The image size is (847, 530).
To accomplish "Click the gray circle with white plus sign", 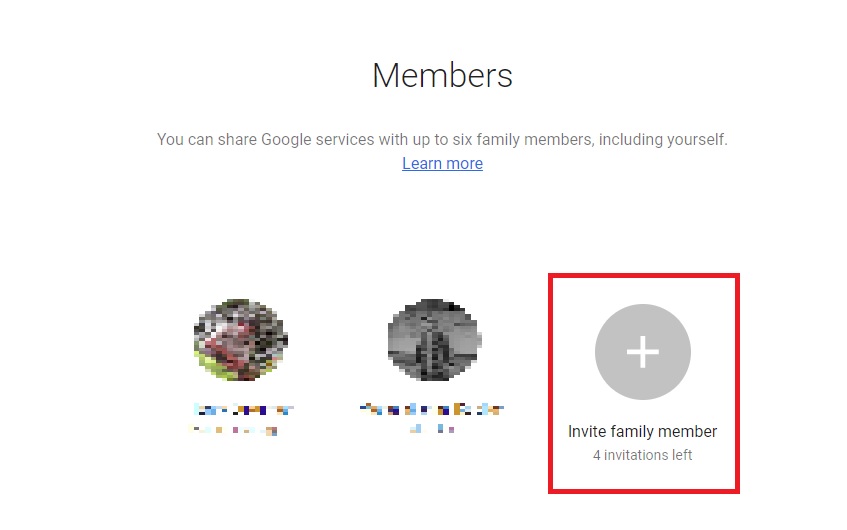I will [642, 352].
